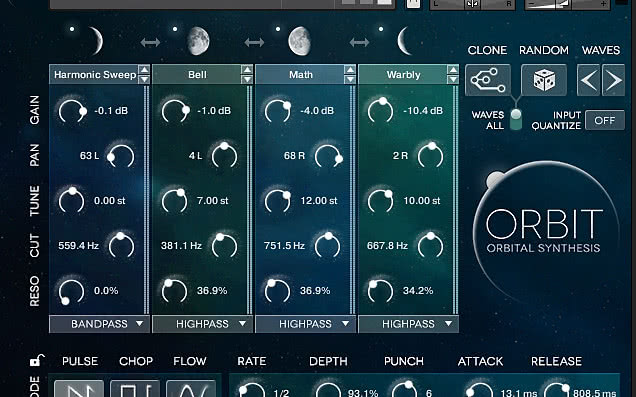Randomize with the dice icon
This screenshot has height=397, width=636.
click(544, 80)
